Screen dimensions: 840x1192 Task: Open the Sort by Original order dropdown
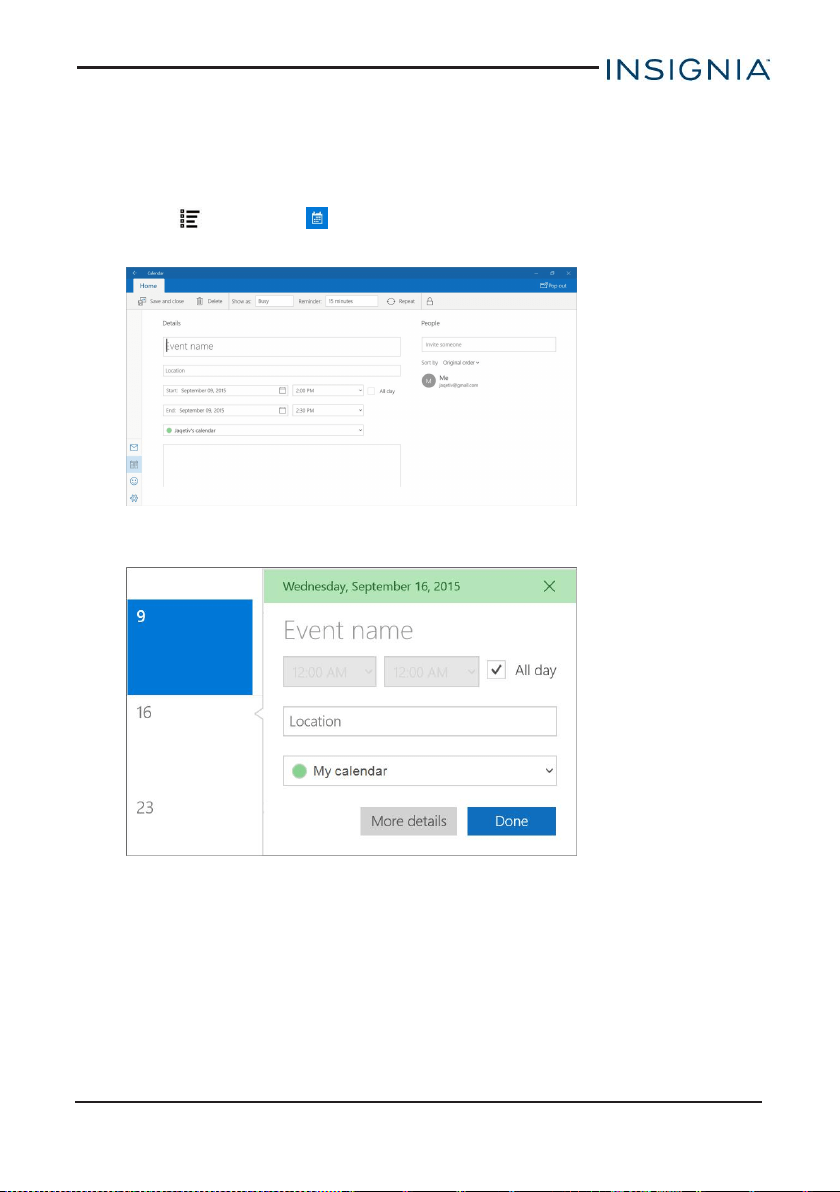[x=461, y=363]
